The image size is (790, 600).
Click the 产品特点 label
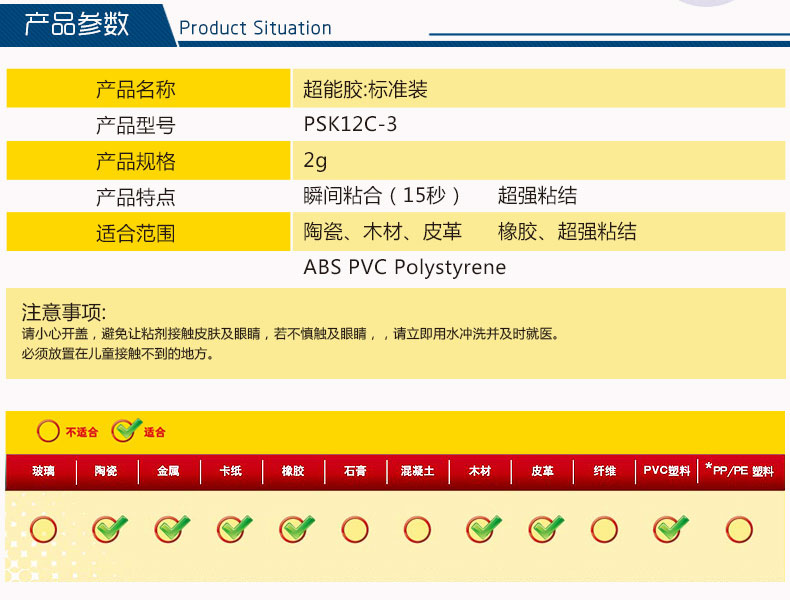pos(136,197)
